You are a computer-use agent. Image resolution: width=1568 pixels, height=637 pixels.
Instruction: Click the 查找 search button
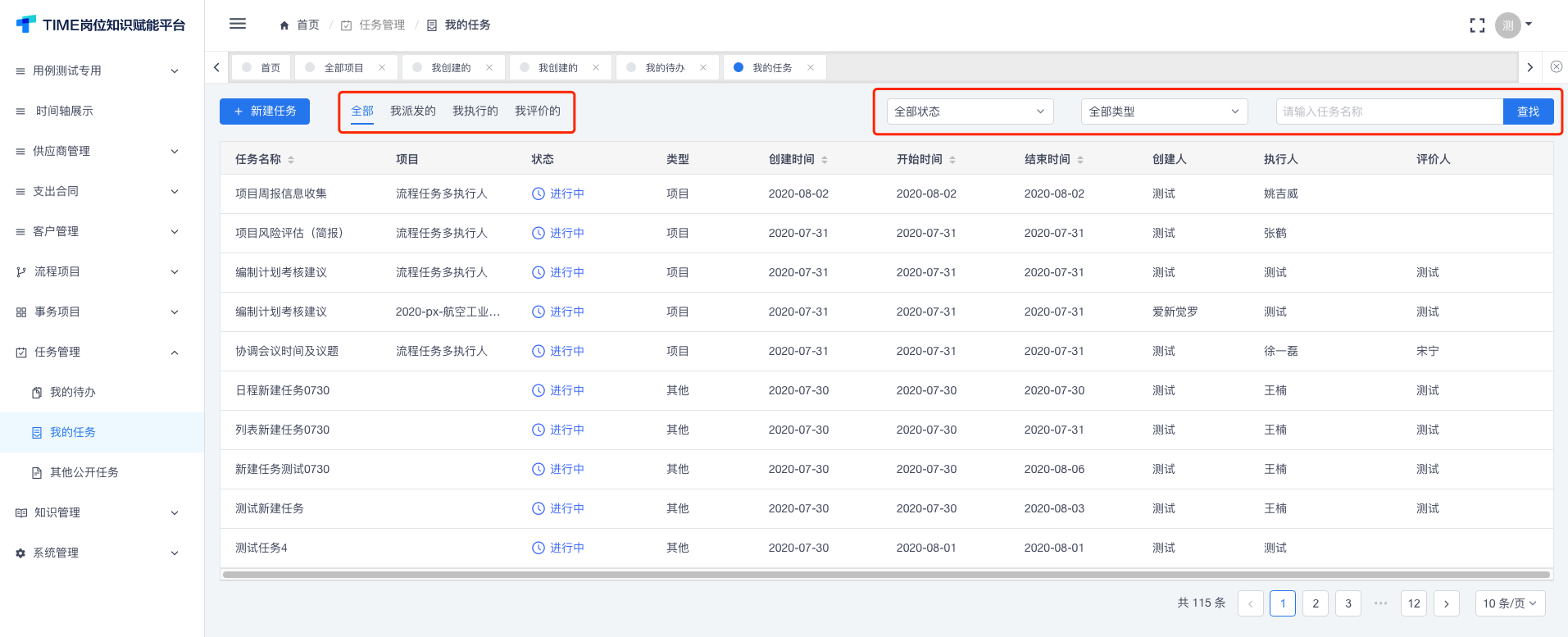tap(1529, 111)
